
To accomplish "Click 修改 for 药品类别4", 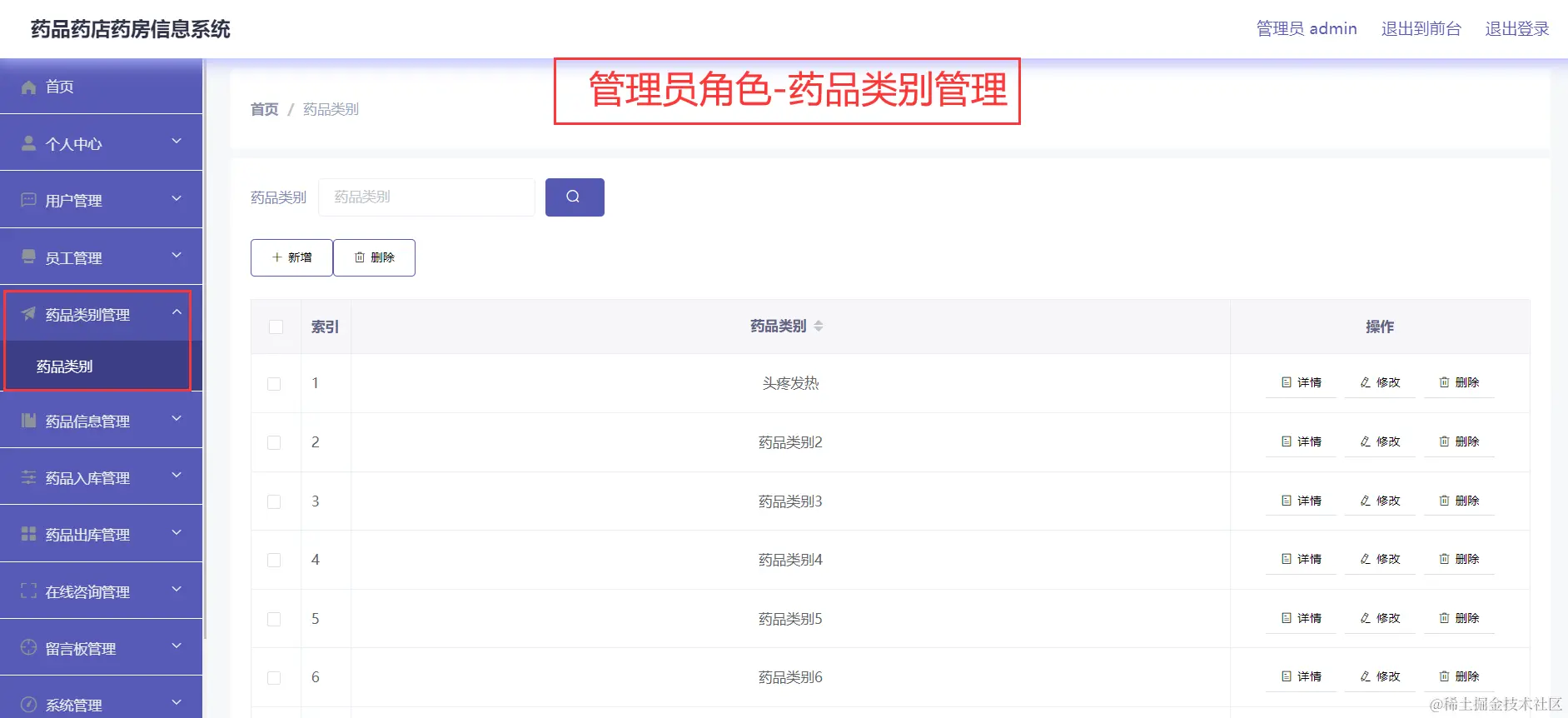I will 1380,559.
